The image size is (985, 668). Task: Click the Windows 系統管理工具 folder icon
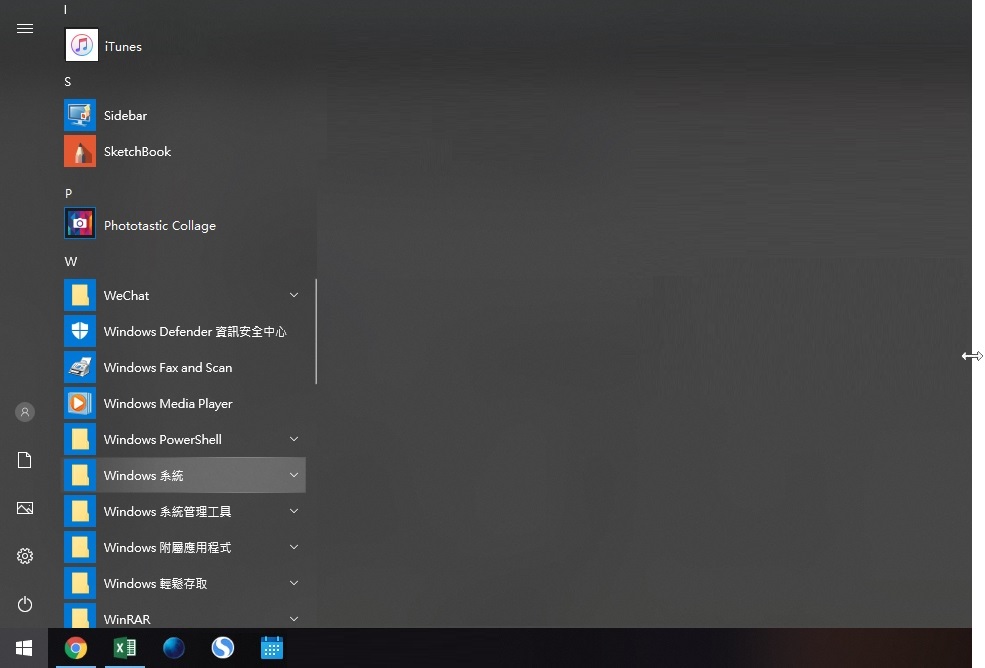80,511
